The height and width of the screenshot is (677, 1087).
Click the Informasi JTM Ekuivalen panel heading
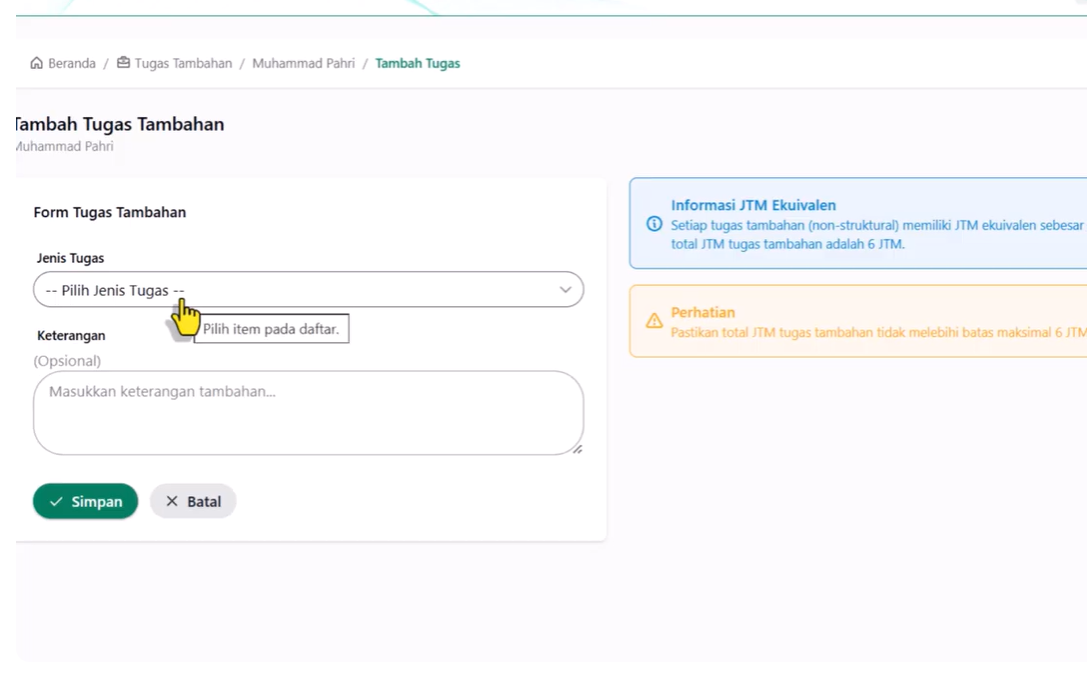(755, 204)
